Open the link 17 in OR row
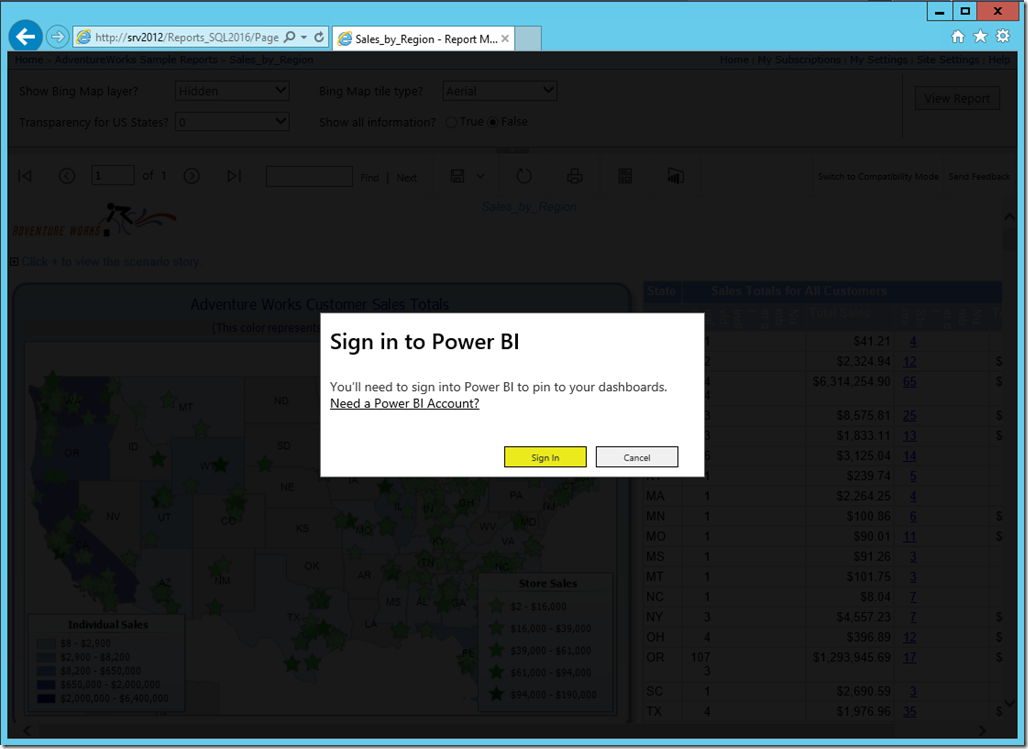This screenshot has height=749, width=1028. tap(909, 657)
